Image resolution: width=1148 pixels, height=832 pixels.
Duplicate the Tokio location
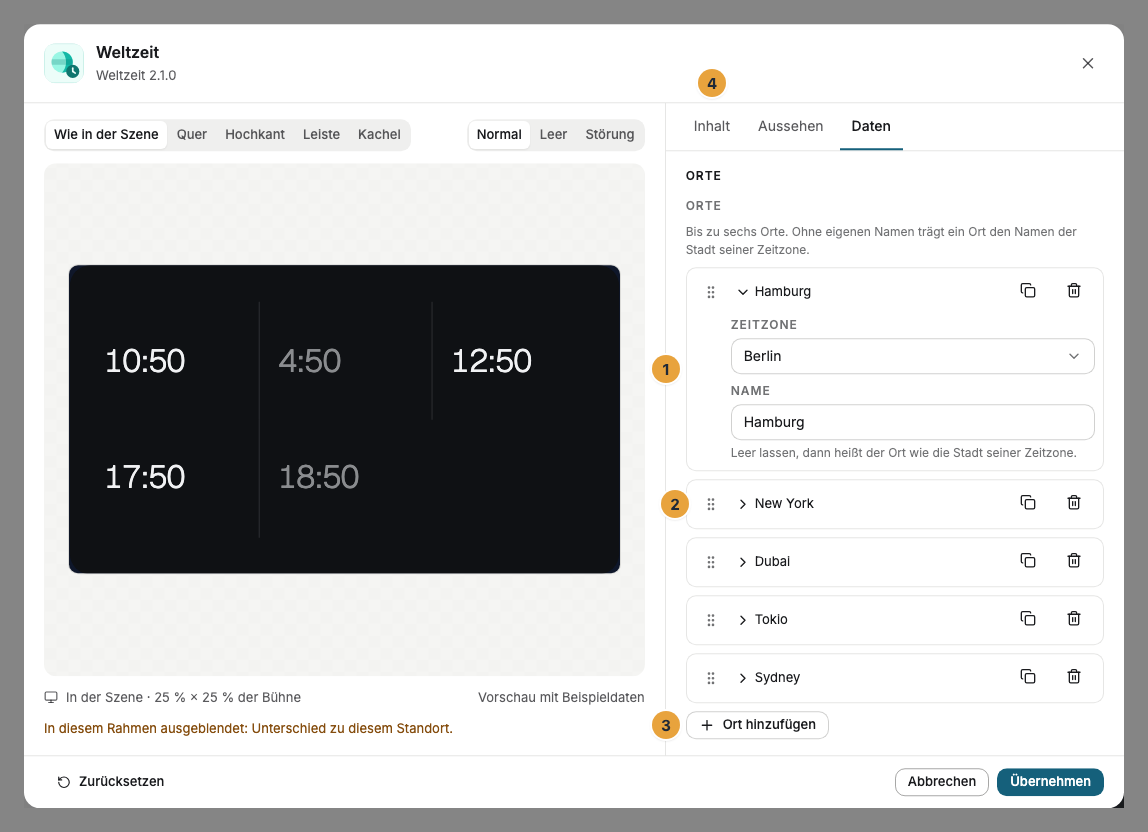coord(1028,618)
